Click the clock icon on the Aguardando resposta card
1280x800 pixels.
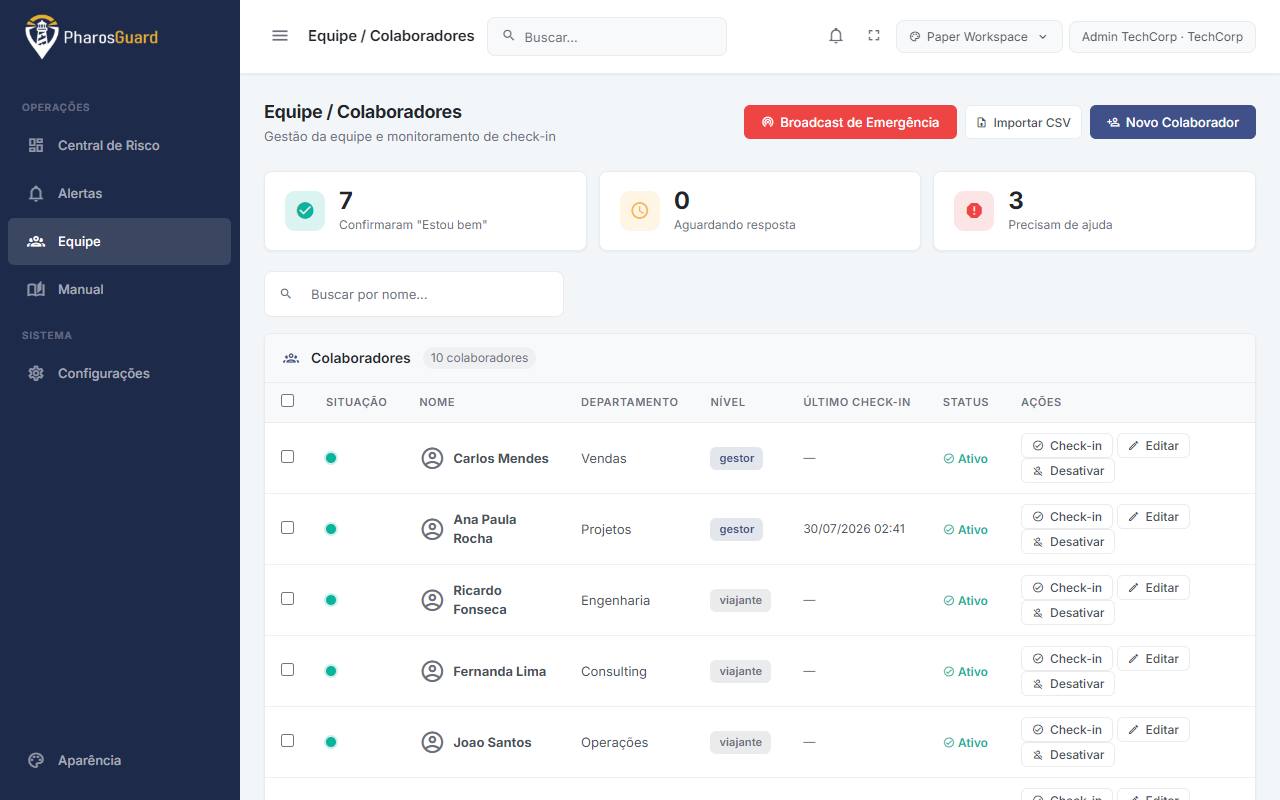[640, 211]
